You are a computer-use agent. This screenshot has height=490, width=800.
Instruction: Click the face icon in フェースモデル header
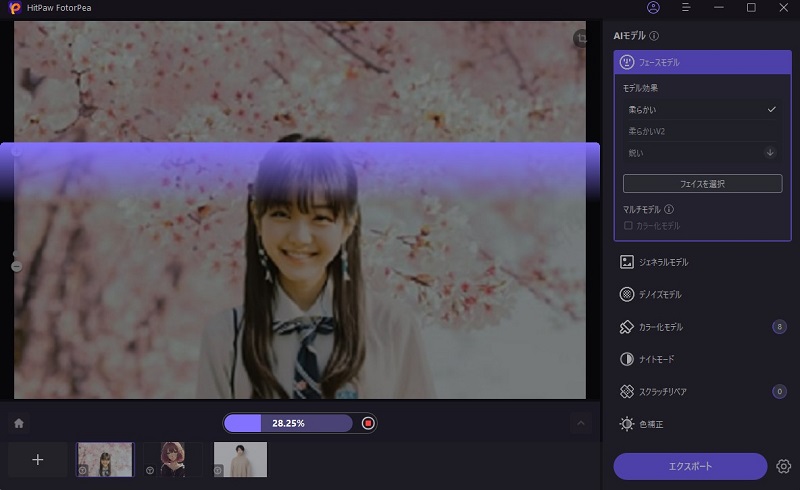[627, 62]
